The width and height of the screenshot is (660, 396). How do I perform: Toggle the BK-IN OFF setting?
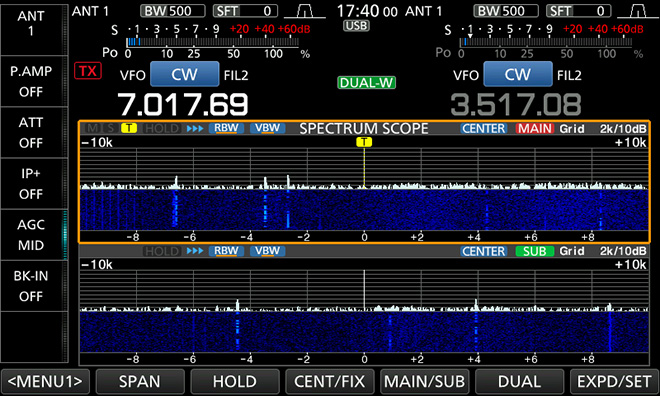coord(31,286)
